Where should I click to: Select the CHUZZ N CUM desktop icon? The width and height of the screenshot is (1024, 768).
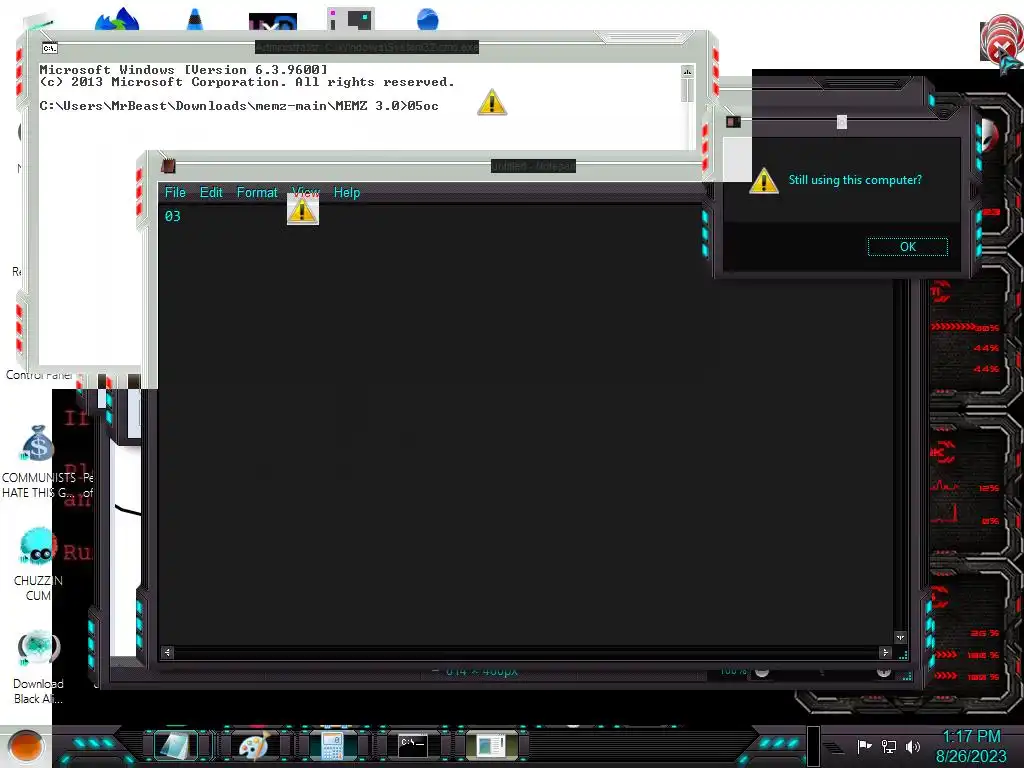tap(38, 565)
